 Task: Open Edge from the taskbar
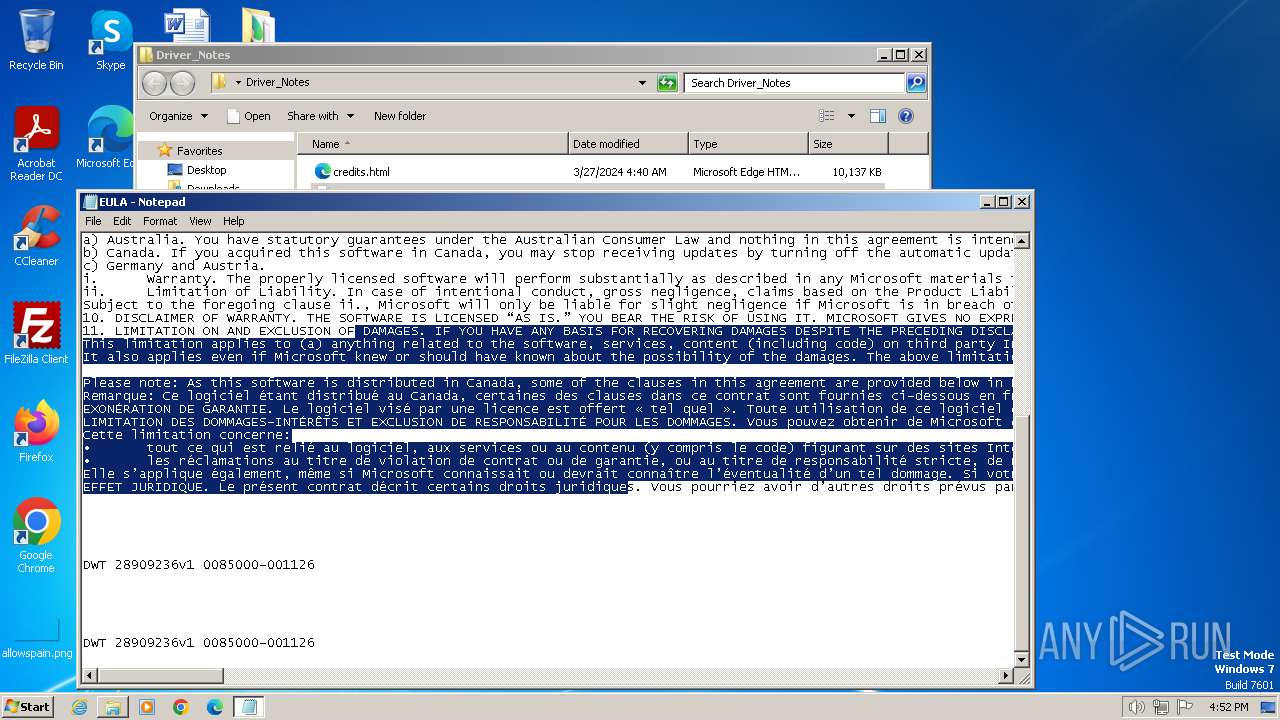214,707
